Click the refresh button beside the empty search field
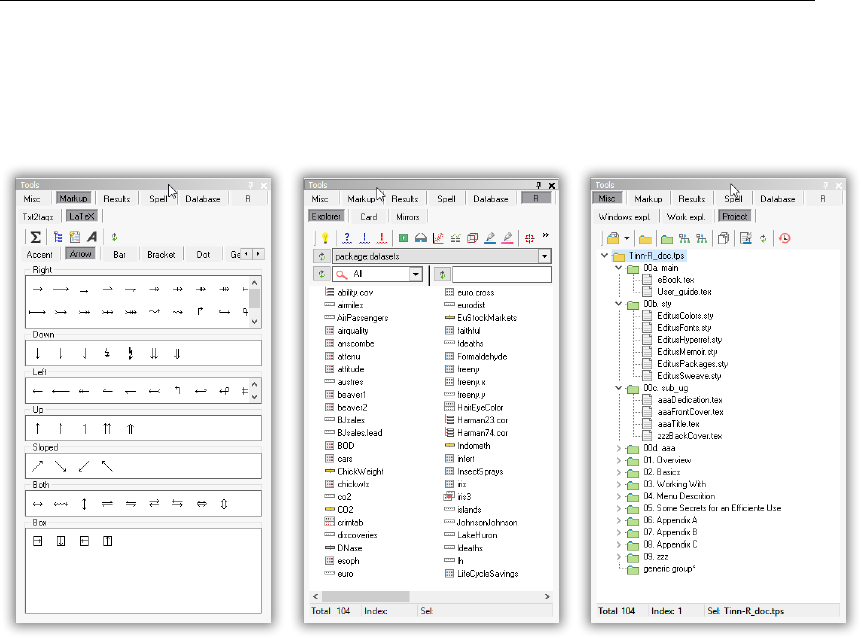The image size is (861, 638). coord(442,274)
